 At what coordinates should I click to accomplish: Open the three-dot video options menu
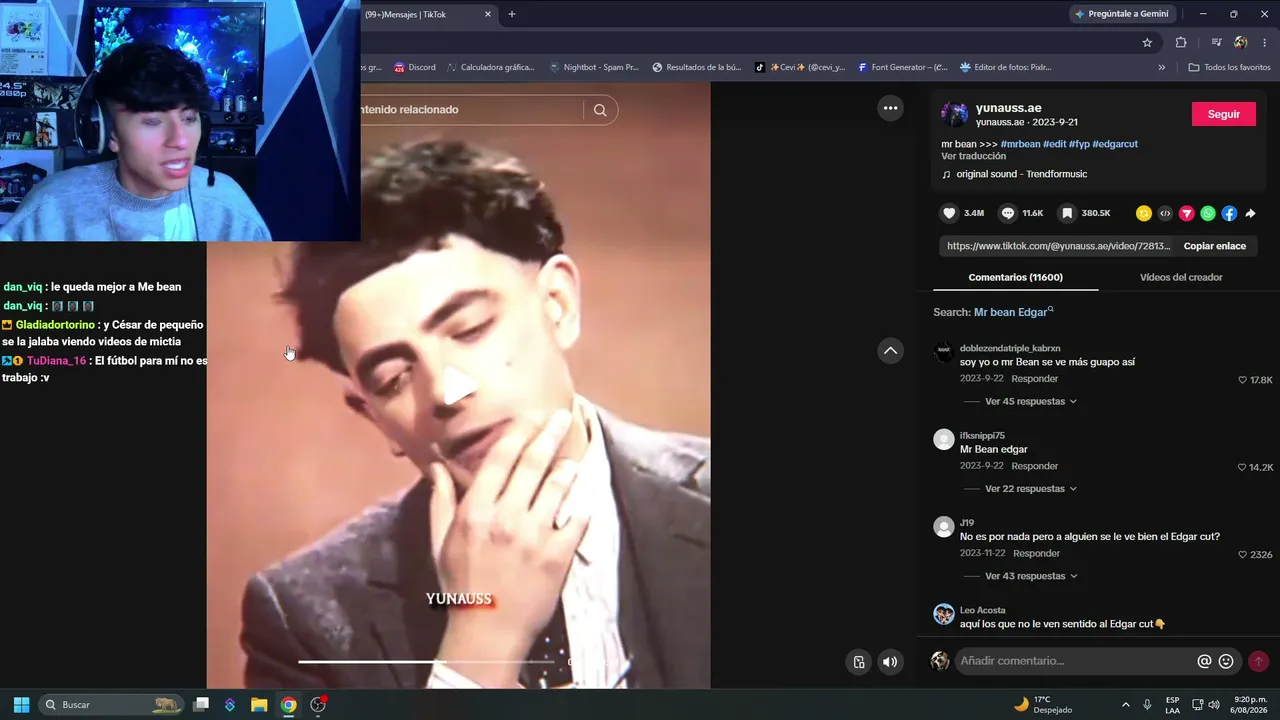890,108
